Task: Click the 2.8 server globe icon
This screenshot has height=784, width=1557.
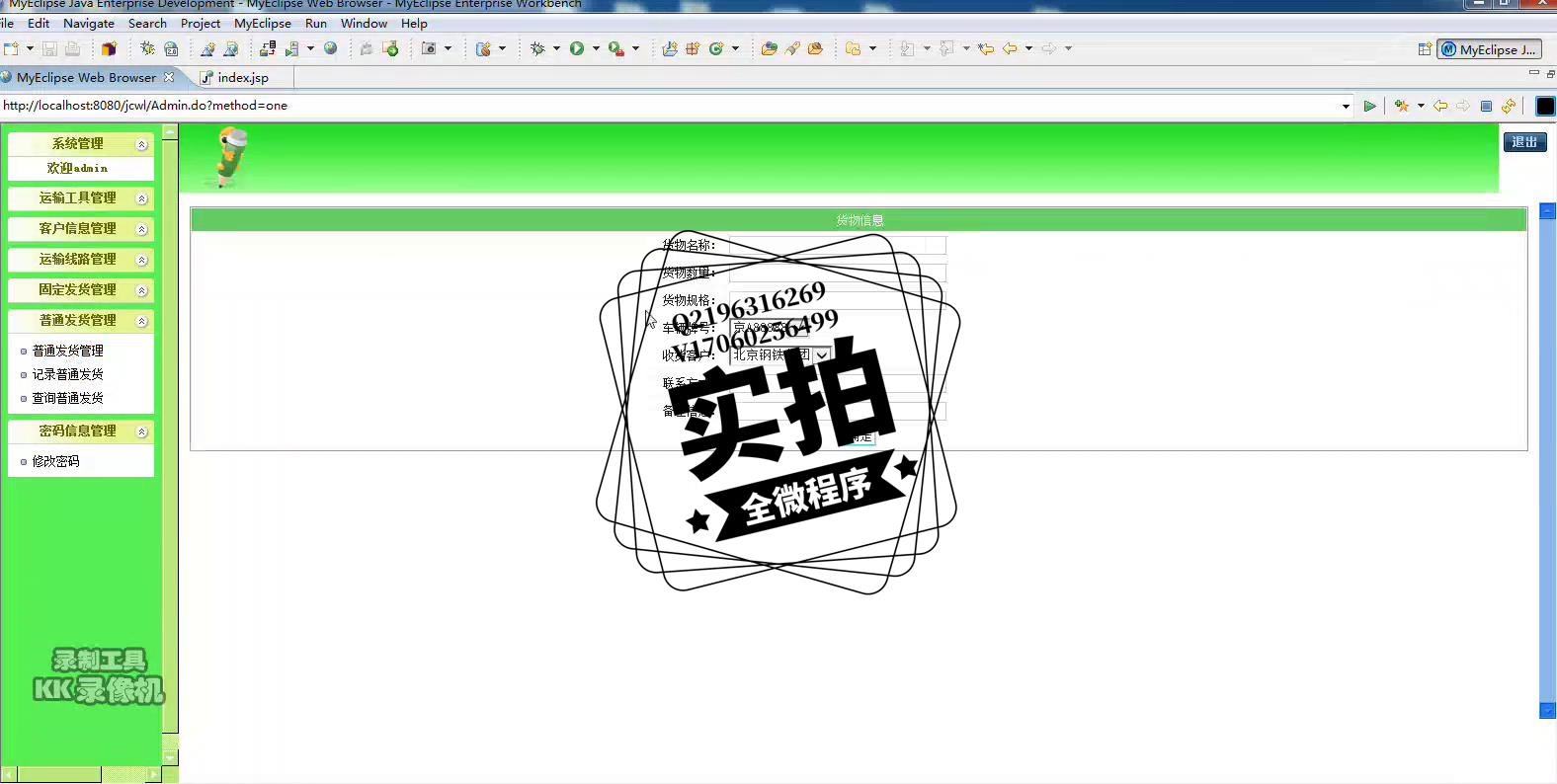Action: 171,48
